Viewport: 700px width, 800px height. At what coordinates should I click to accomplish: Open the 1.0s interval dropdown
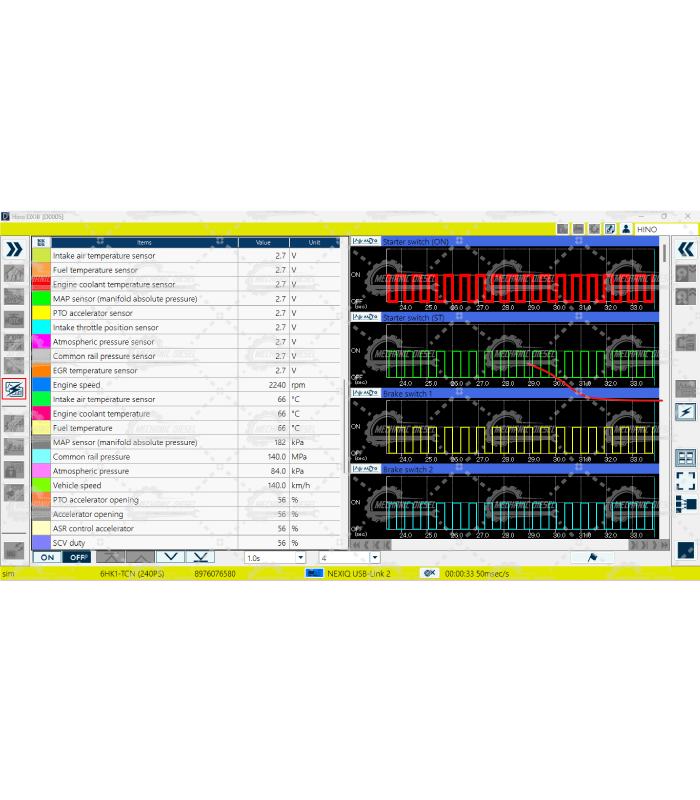[275, 557]
